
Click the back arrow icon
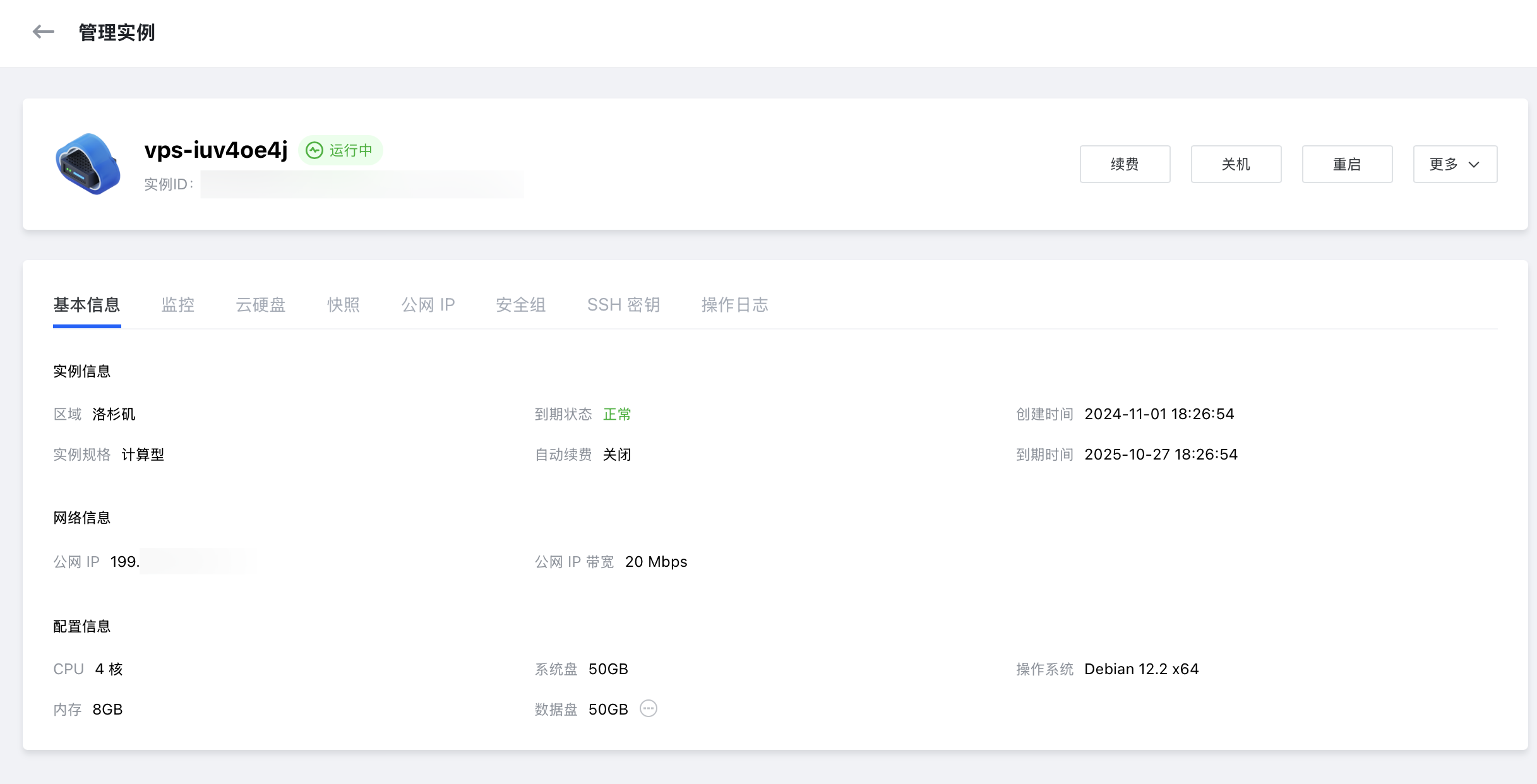(x=43, y=32)
